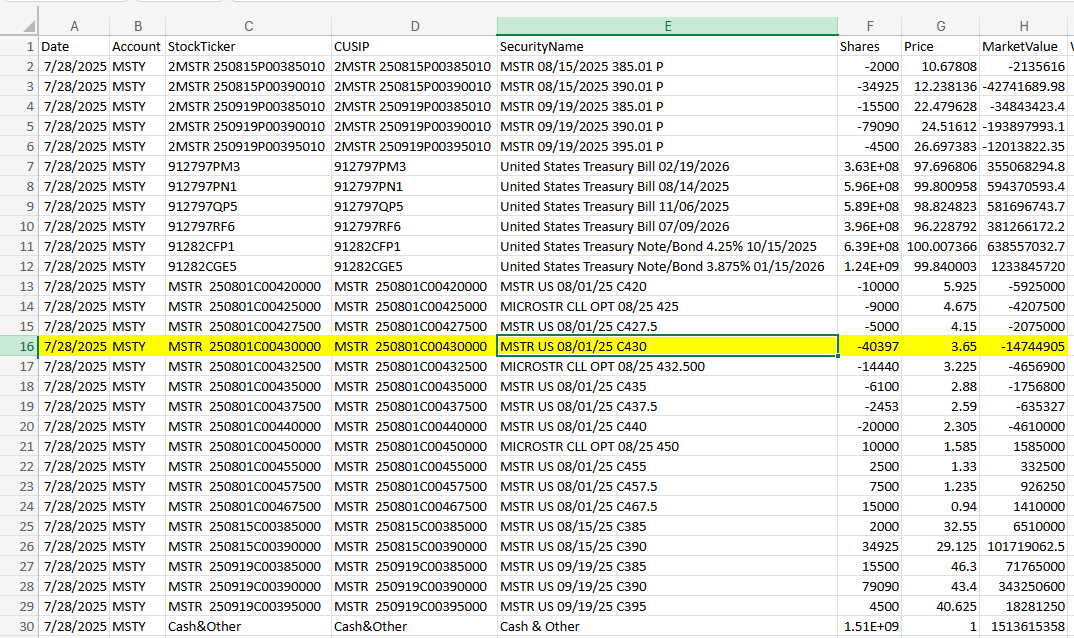Click Price cell '40.625'

pos(940,606)
